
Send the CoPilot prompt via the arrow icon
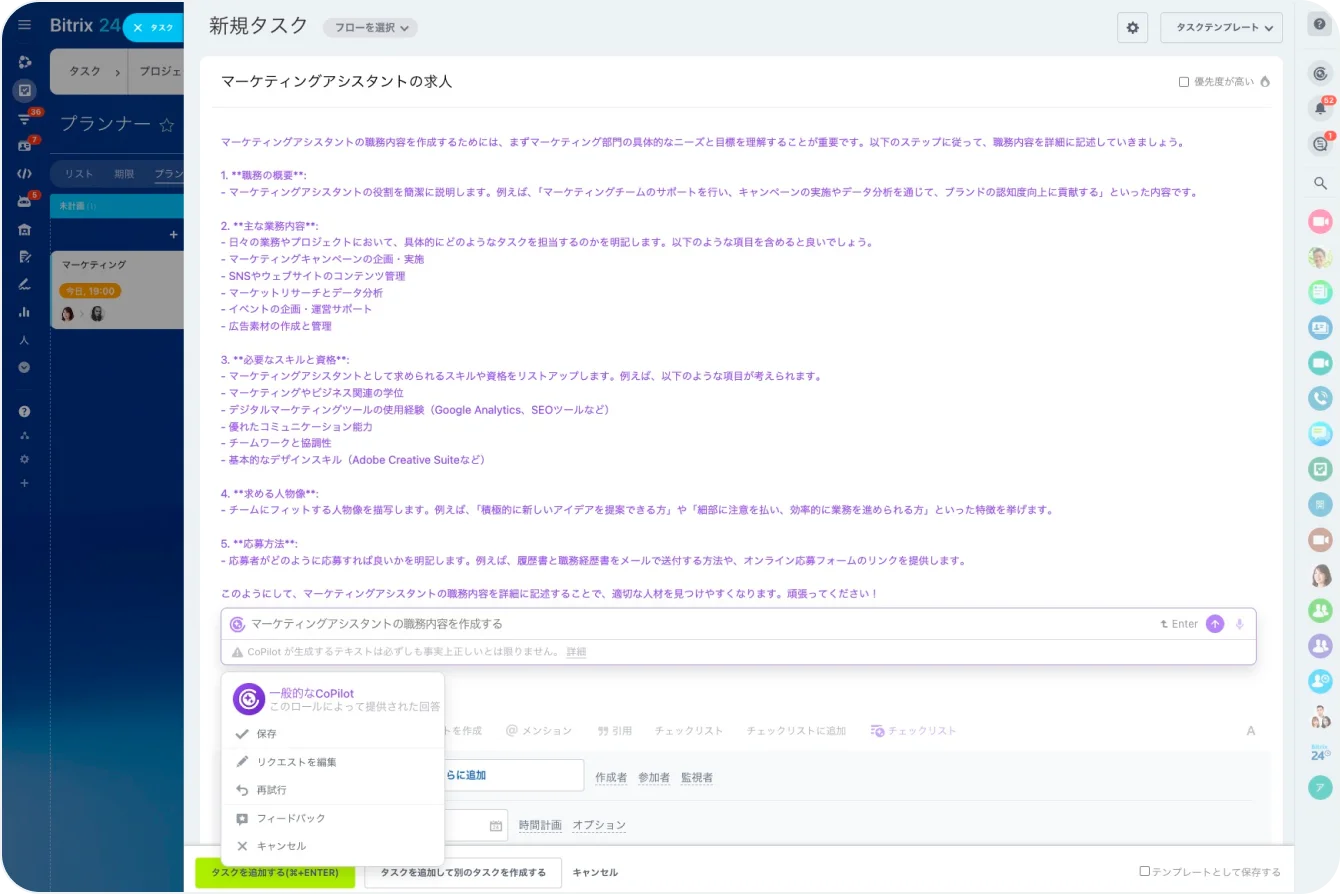(1215, 623)
